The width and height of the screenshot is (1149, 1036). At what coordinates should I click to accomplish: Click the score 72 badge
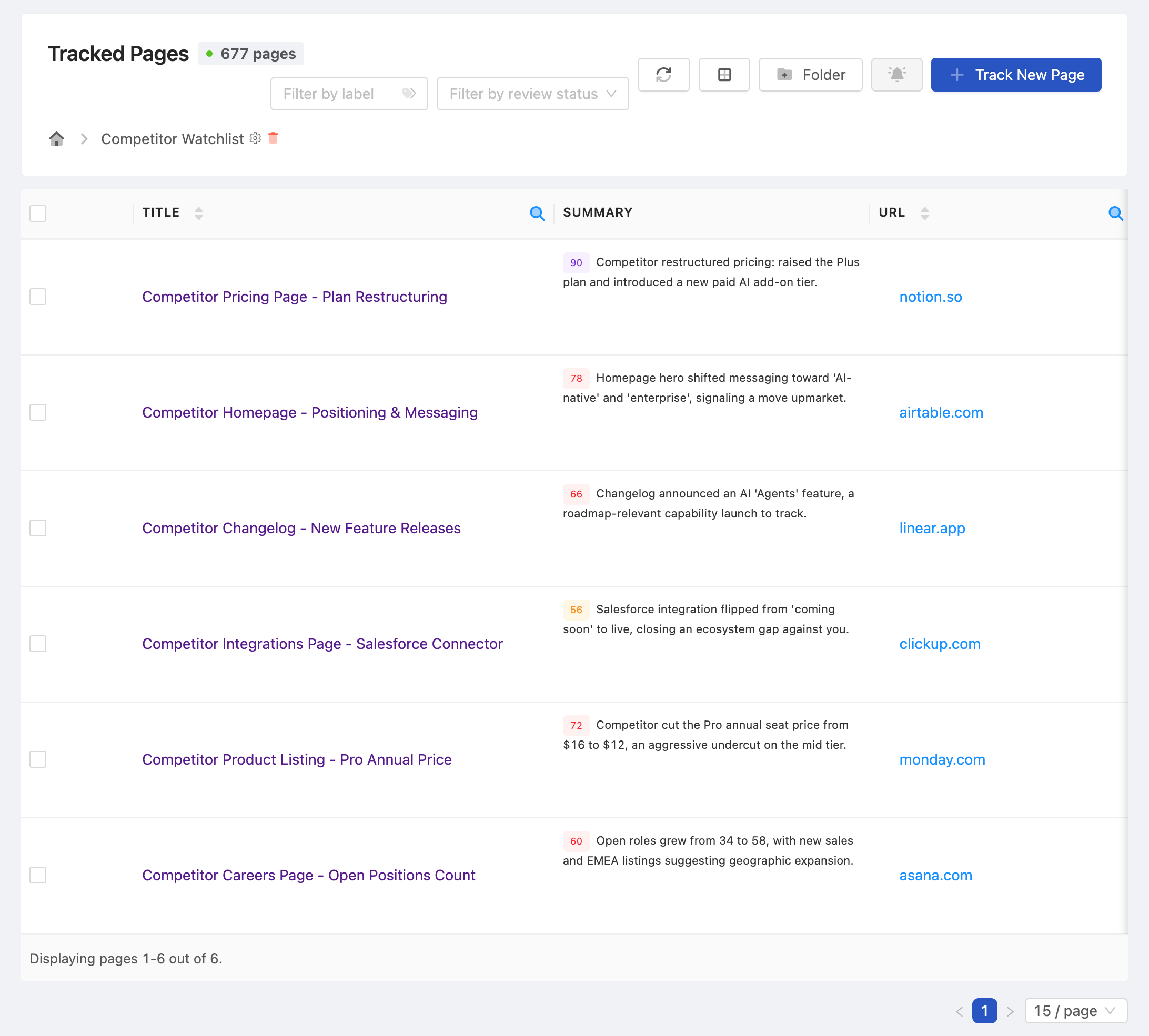pyautogui.click(x=576, y=725)
